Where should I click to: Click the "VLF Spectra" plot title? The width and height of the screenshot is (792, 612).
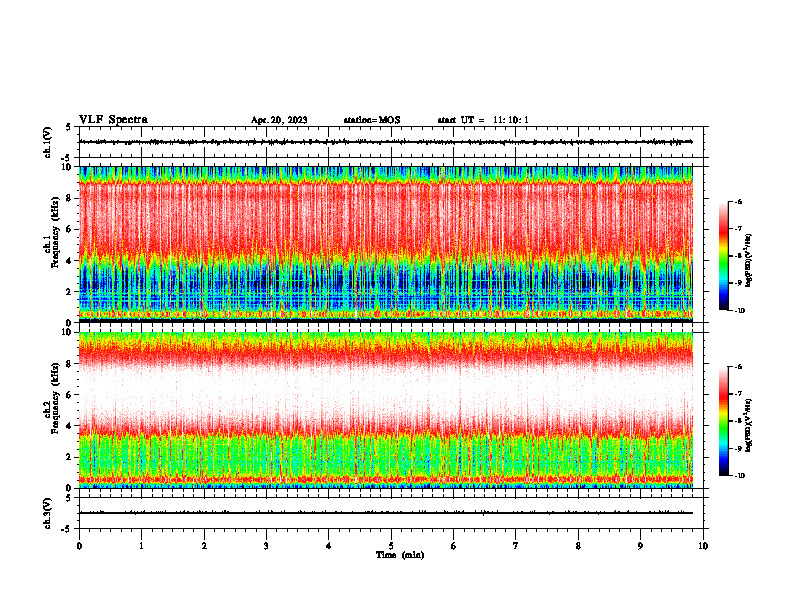click(x=113, y=120)
